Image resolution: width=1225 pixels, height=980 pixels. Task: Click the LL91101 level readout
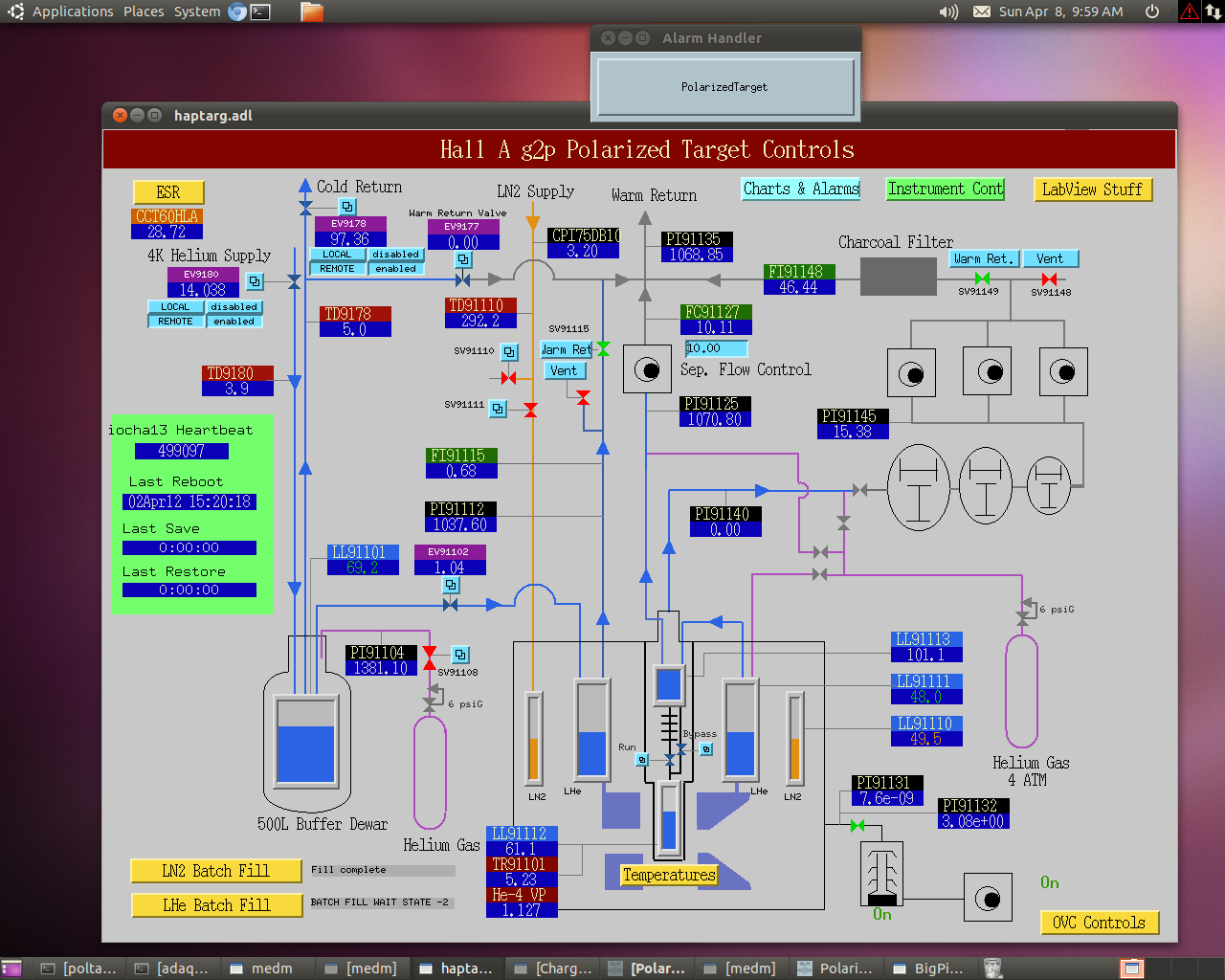click(x=362, y=568)
